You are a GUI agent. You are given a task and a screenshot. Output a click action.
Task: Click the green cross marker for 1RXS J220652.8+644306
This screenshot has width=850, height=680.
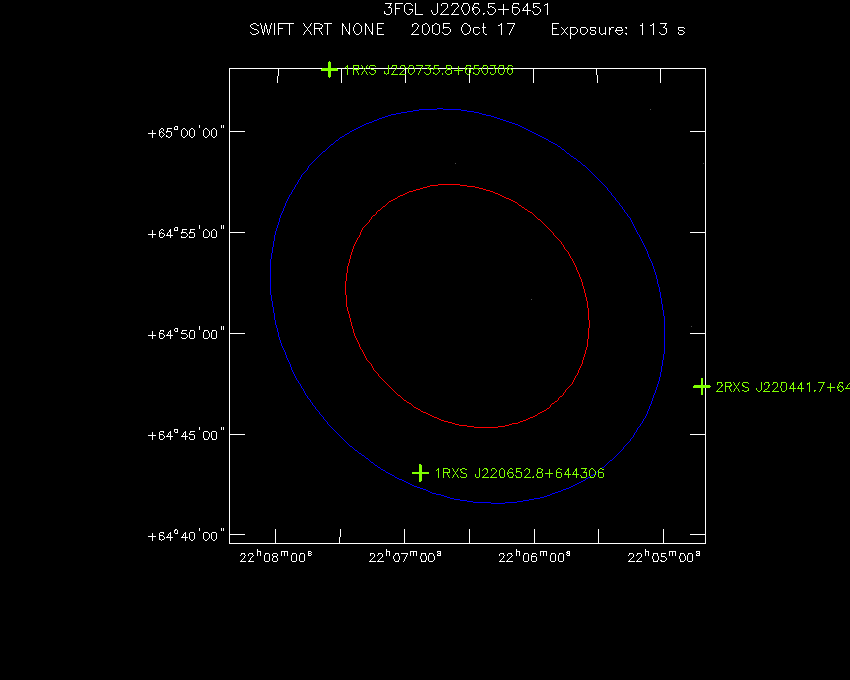pyautogui.click(x=420, y=473)
